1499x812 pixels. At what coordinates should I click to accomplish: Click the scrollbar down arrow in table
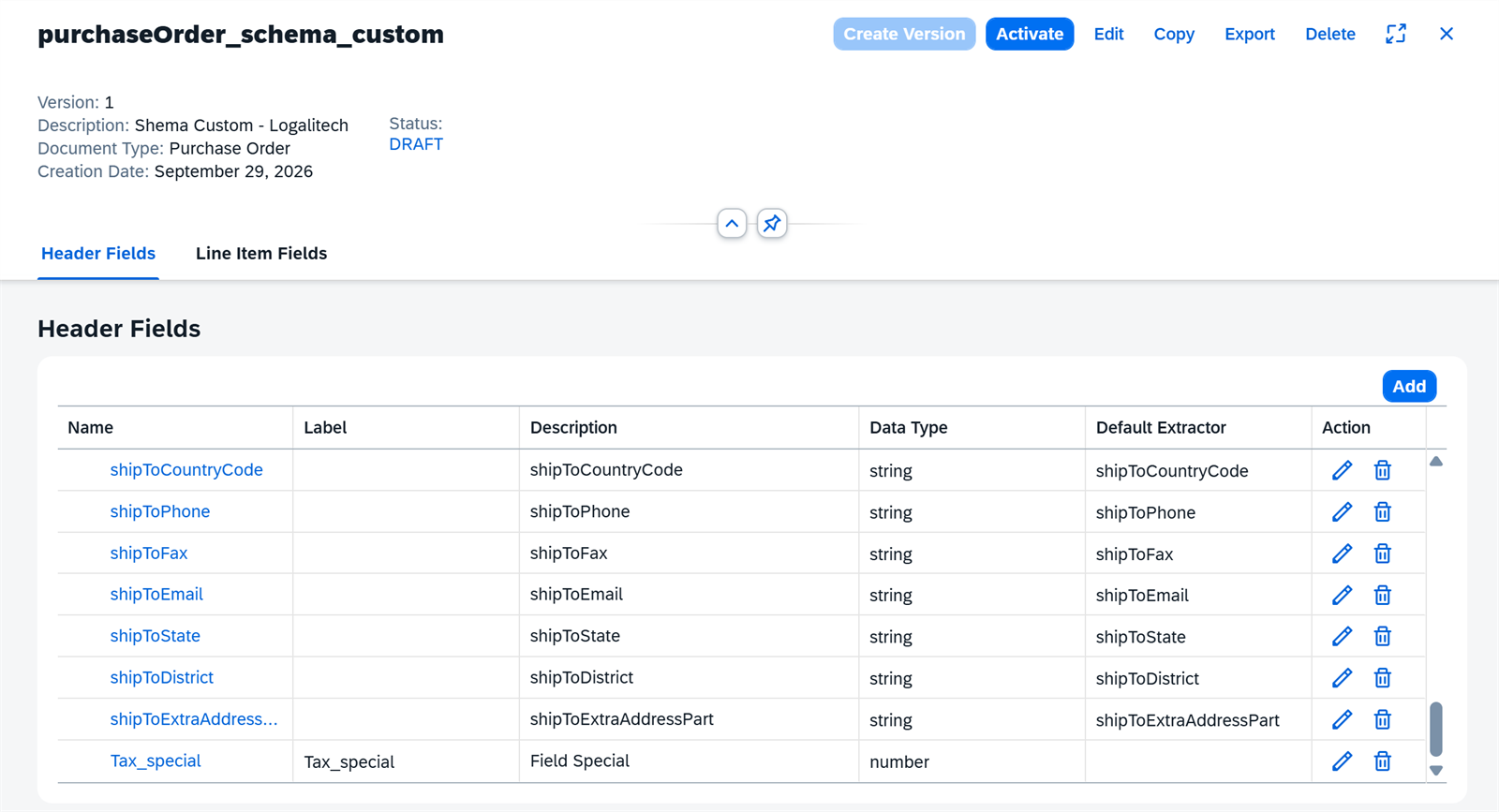[1436, 771]
